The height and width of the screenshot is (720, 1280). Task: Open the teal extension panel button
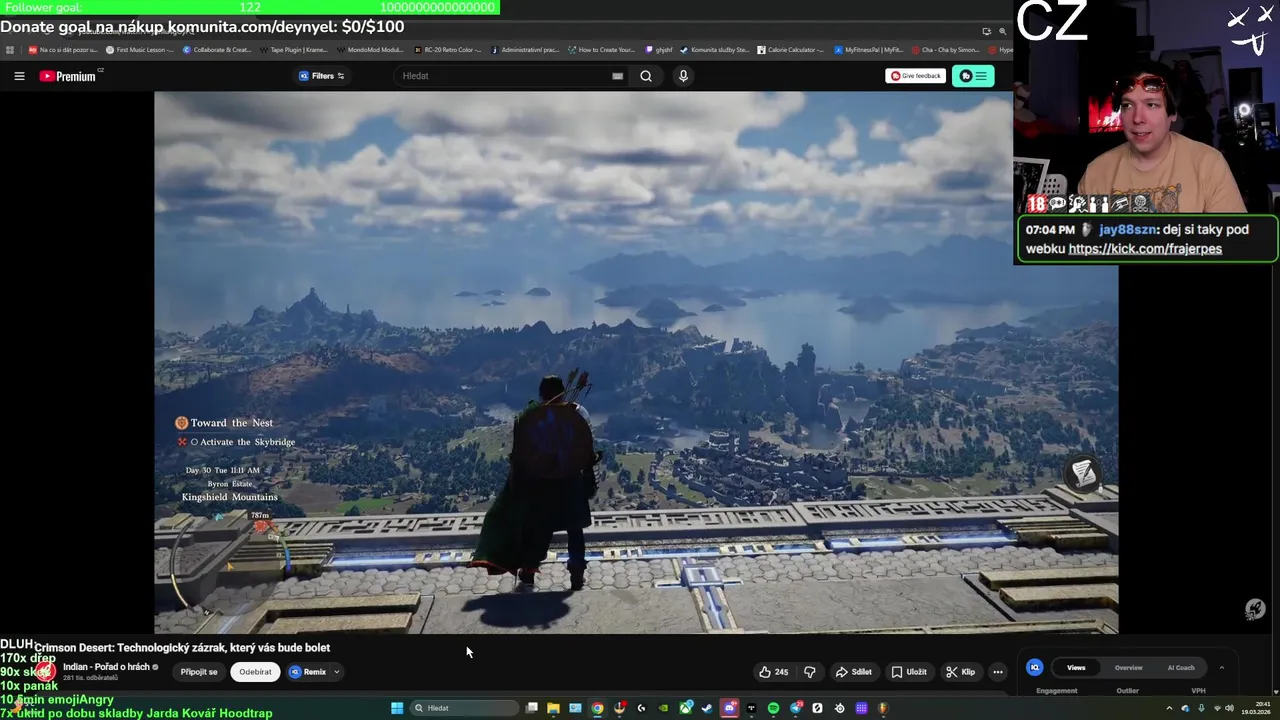coord(973,76)
